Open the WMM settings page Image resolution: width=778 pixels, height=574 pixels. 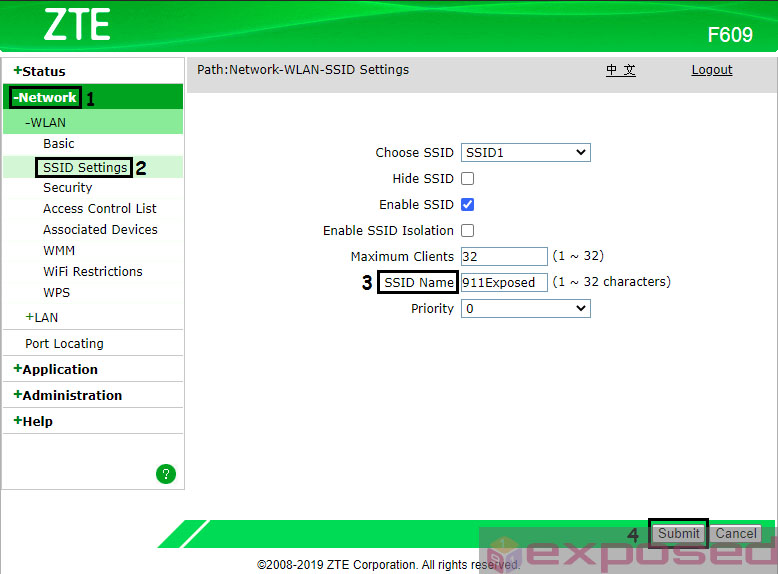coord(59,251)
